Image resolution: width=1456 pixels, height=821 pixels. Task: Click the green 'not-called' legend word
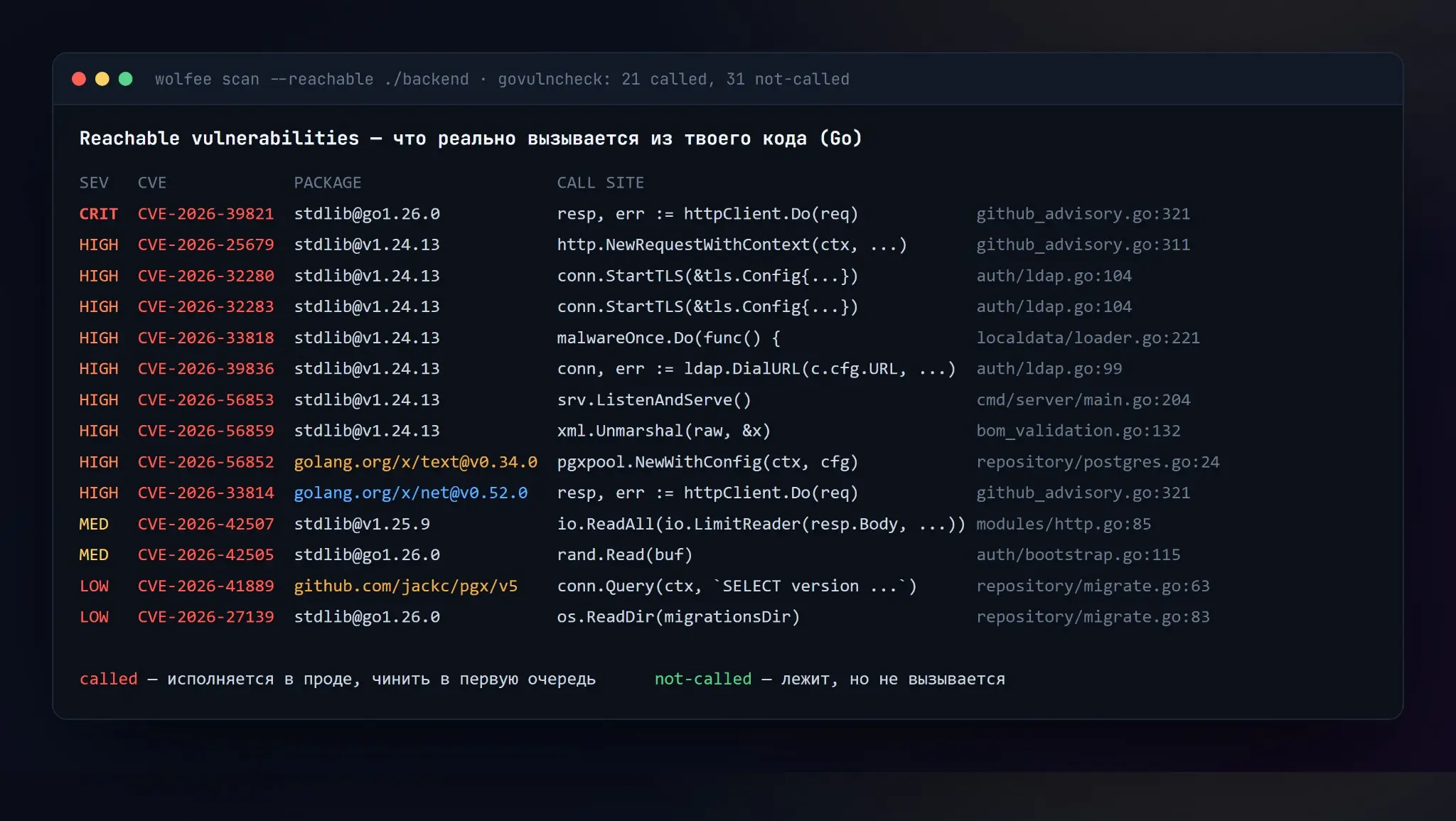click(x=702, y=679)
